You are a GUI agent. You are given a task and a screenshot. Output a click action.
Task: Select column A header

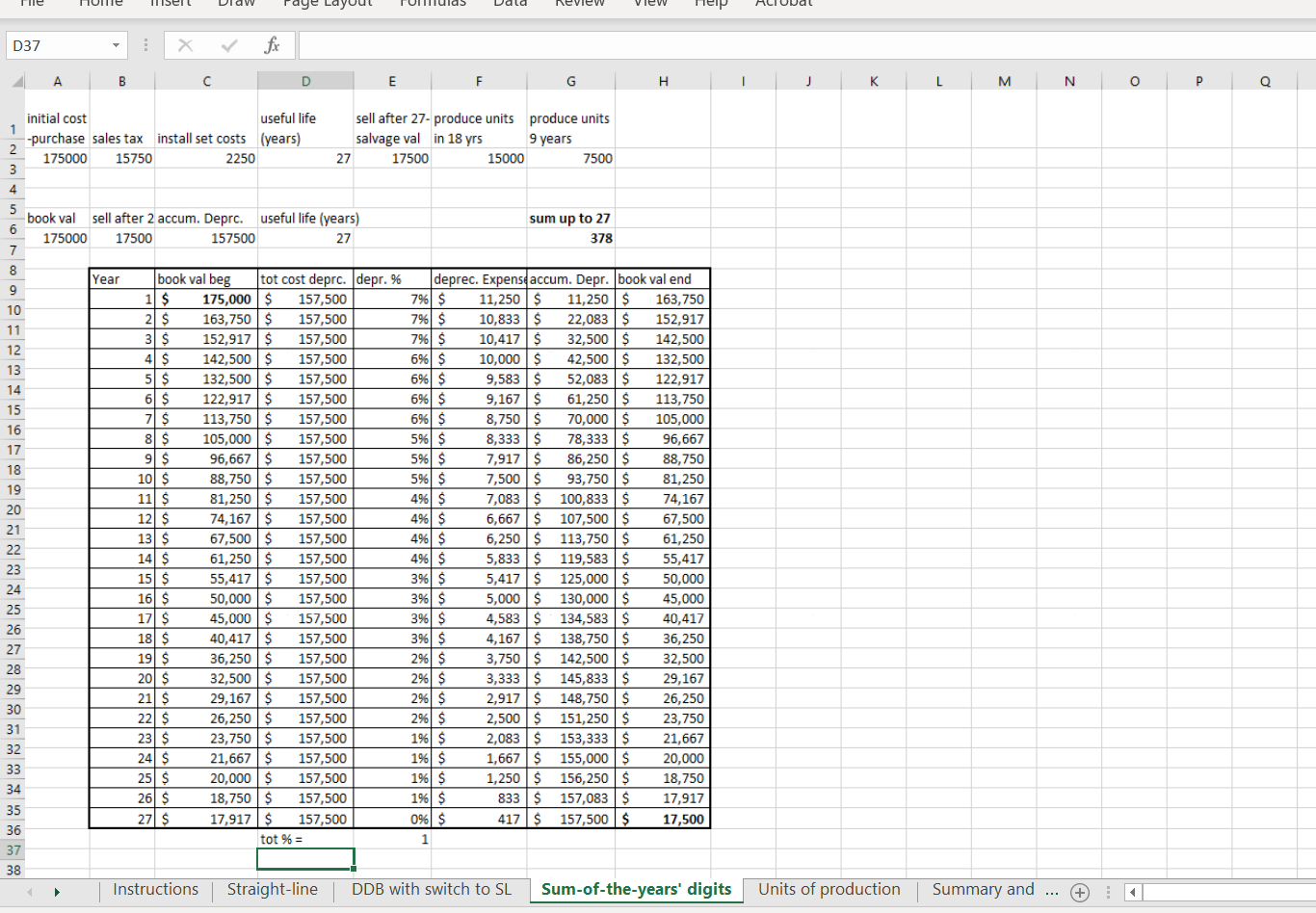(x=57, y=82)
